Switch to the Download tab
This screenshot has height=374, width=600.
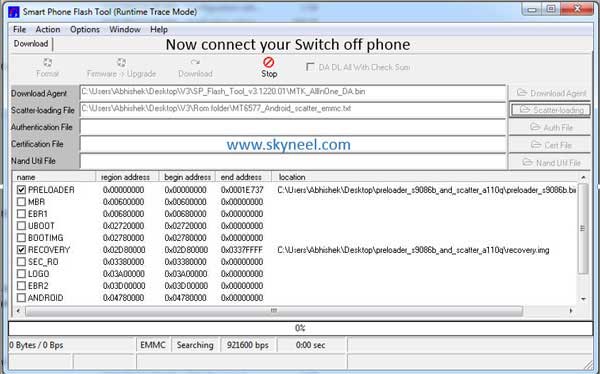click(x=31, y=44)
